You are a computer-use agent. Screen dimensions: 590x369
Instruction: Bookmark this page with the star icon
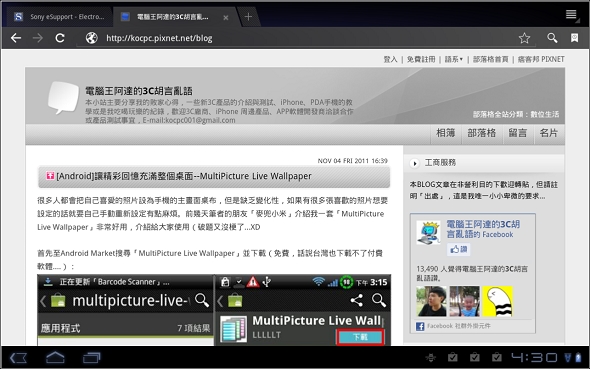click(524, 38)
